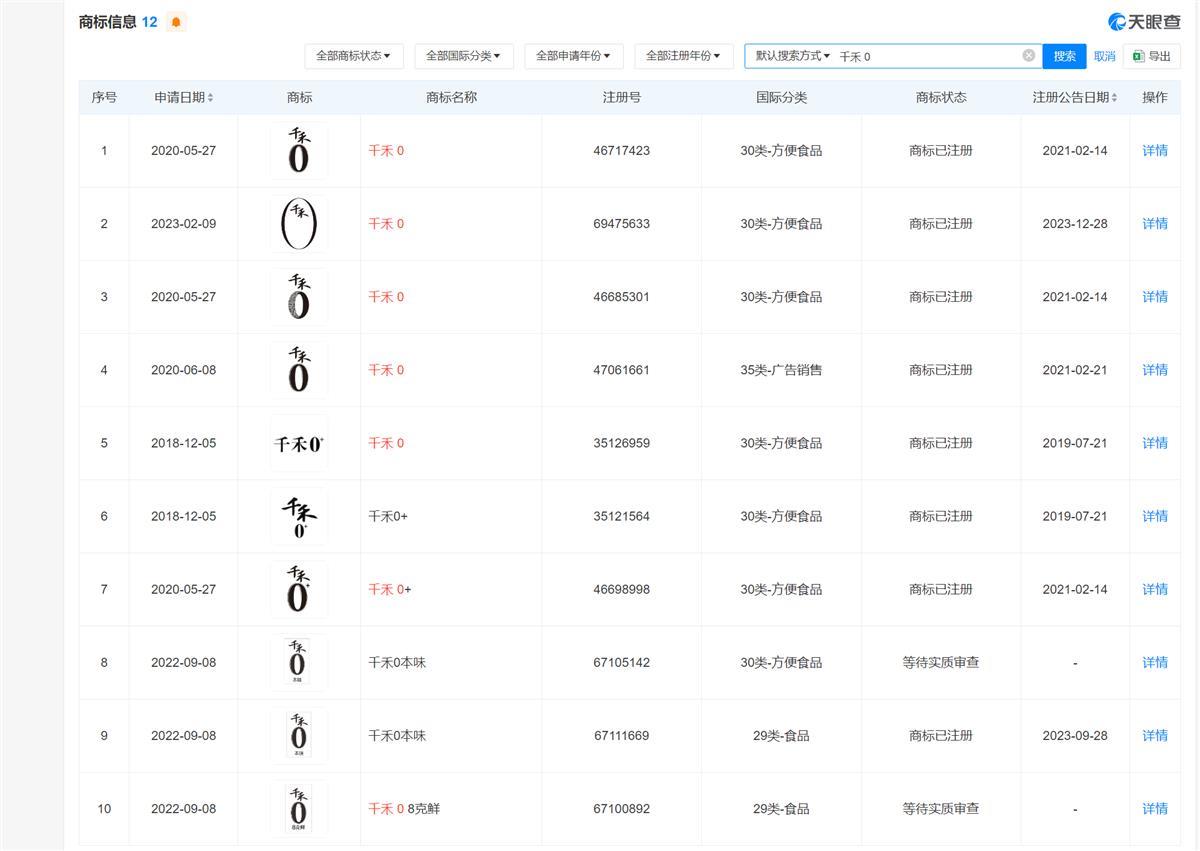Viewport: 1200px width, 851px height.
Task: Sort by 申请日期 column arrows
Action: [210, 98]
